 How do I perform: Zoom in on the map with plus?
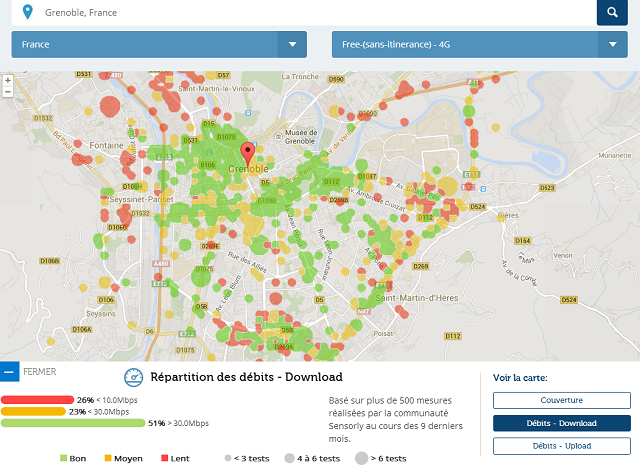[8, 79]
